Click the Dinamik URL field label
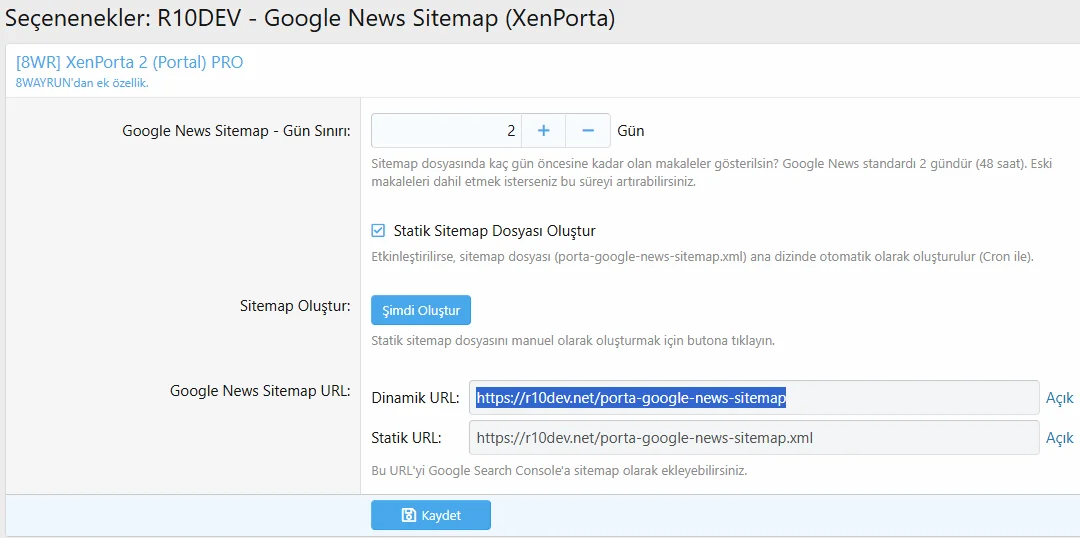This screenshot has width=1080, height=538. pyautogui.click(x=415, y=398)
